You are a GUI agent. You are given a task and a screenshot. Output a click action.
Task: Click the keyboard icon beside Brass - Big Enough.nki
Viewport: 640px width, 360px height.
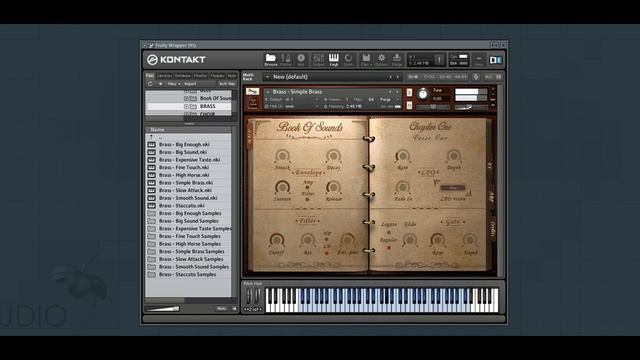(x=151, y=144)
